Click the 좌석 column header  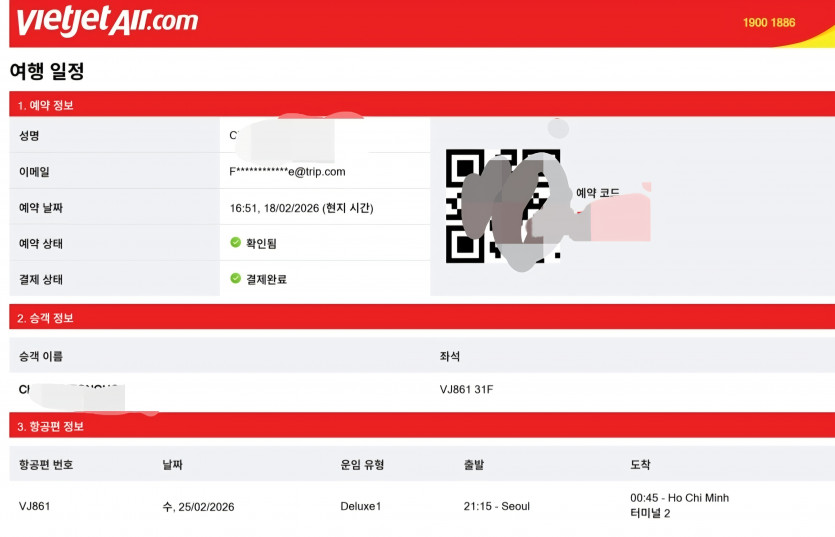(x=449, y=356)
